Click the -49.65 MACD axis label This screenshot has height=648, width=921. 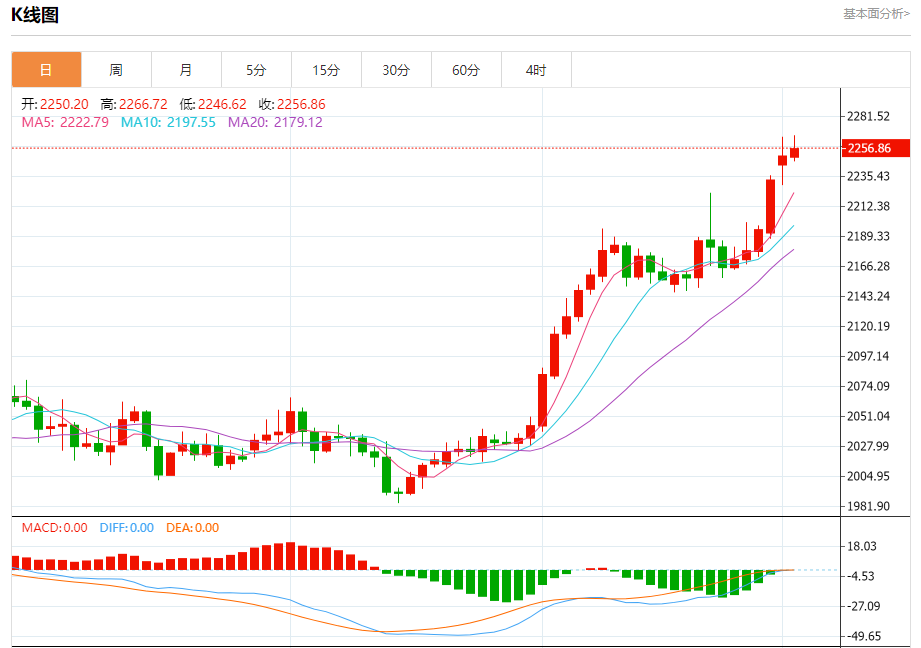[863, 636]
